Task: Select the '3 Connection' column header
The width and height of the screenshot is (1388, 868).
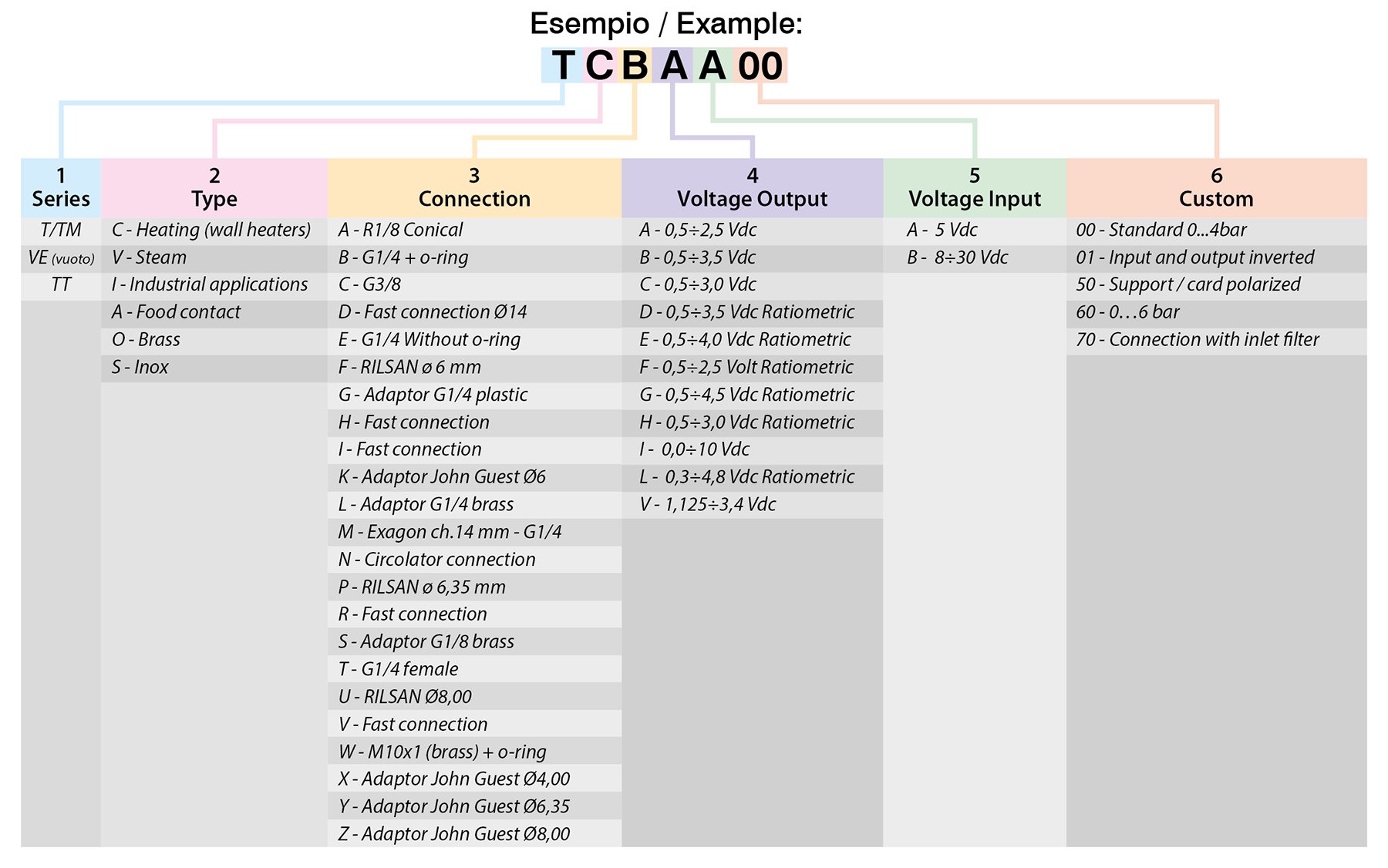Action: tap(474, 188)
